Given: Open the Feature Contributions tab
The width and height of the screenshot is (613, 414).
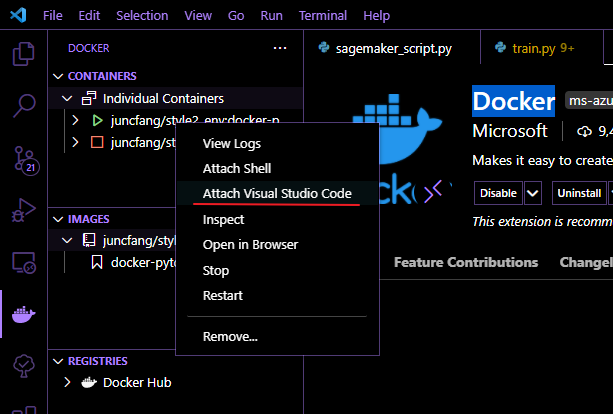Looking at the screenshot, I should [x=466, y=262].
